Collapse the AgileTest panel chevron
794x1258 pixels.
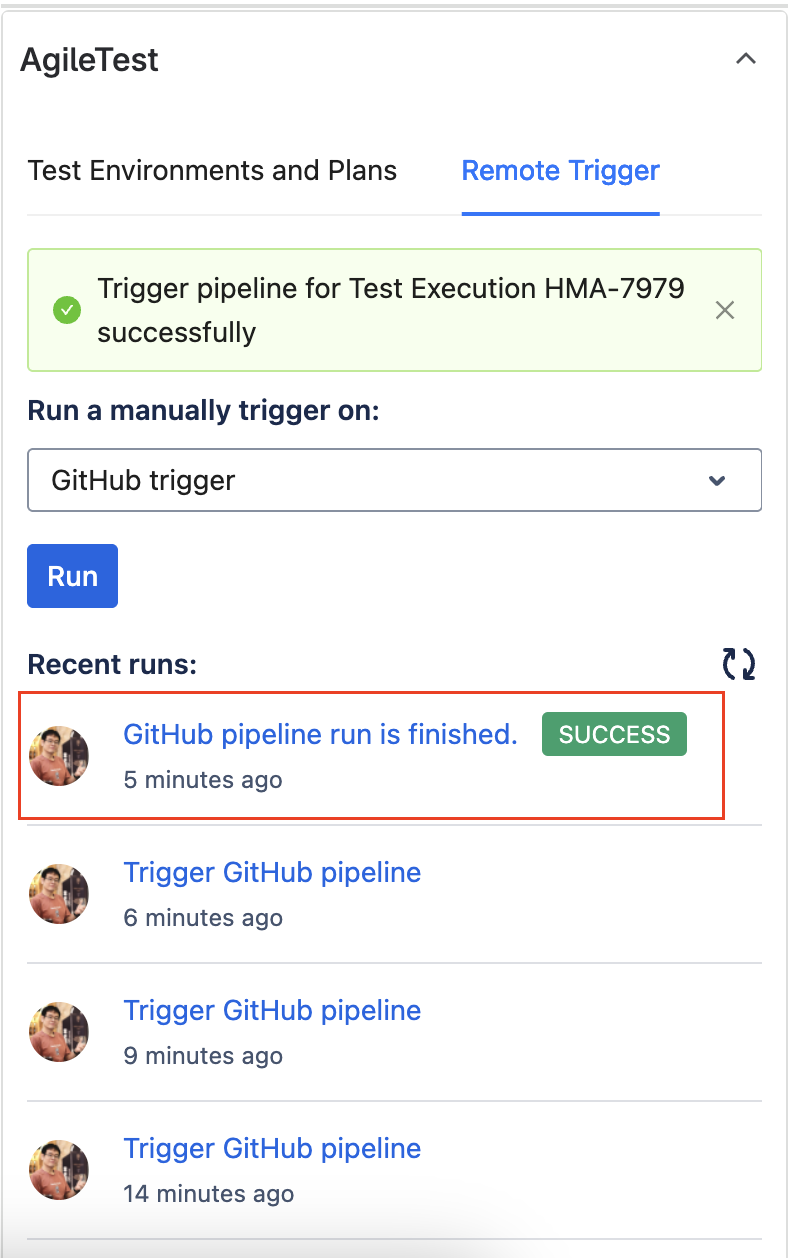click(x=745, y=59)
